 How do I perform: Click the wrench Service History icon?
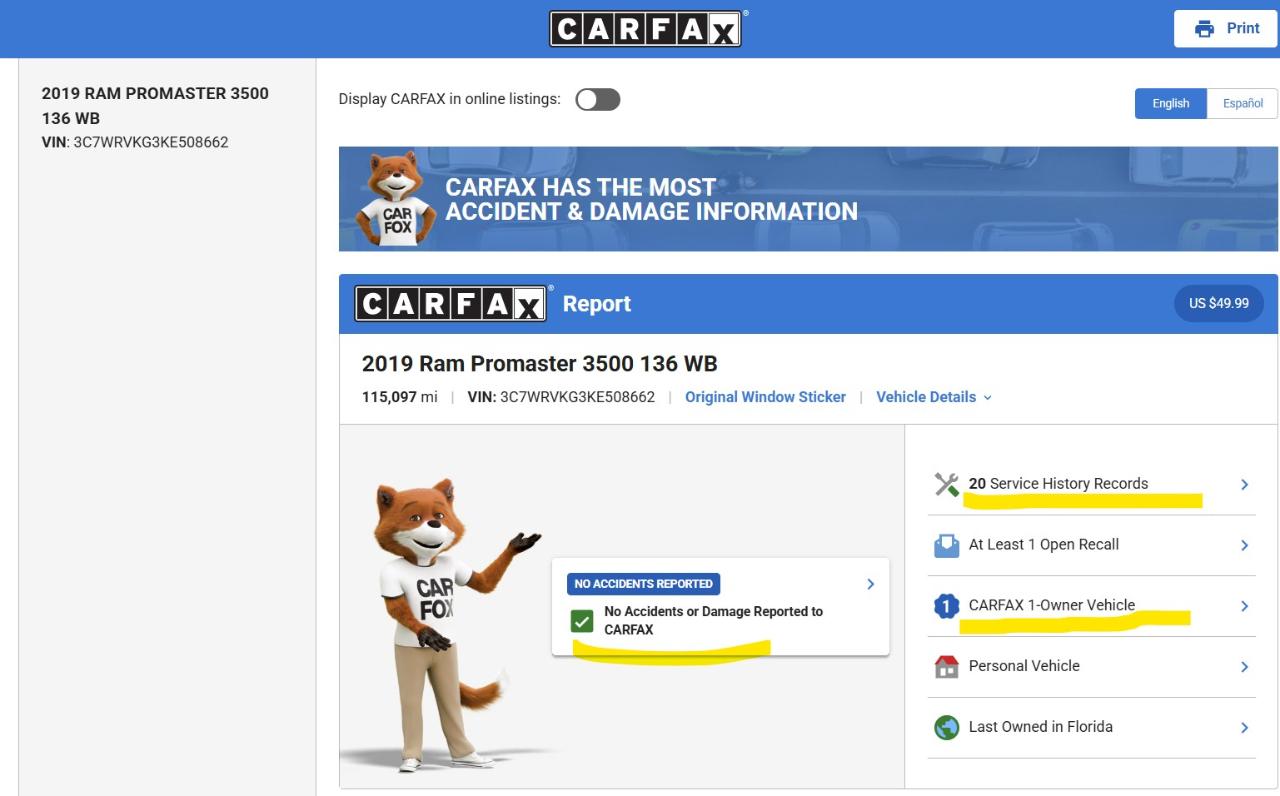[946, 484]
